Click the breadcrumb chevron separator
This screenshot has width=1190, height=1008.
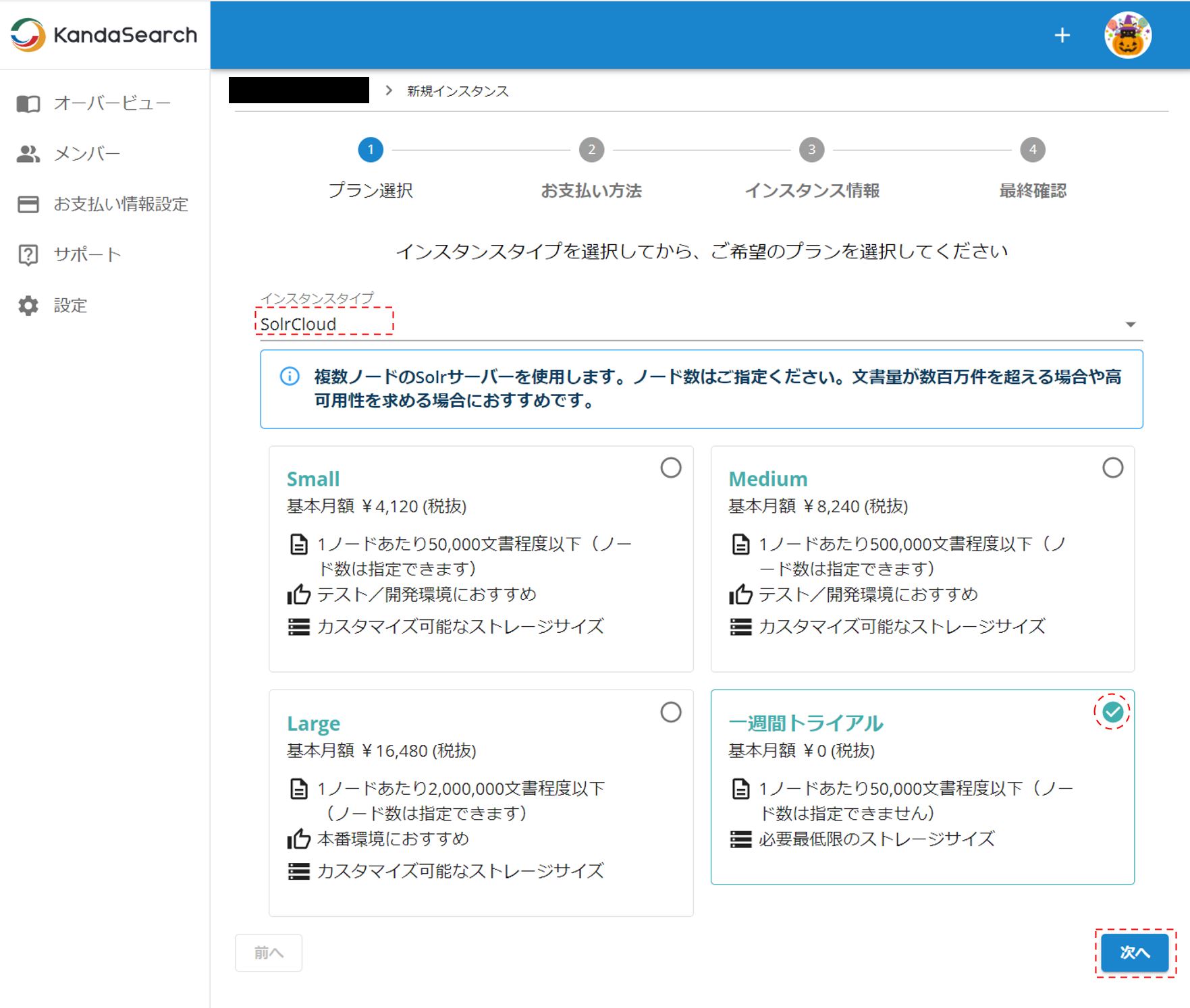389,90
